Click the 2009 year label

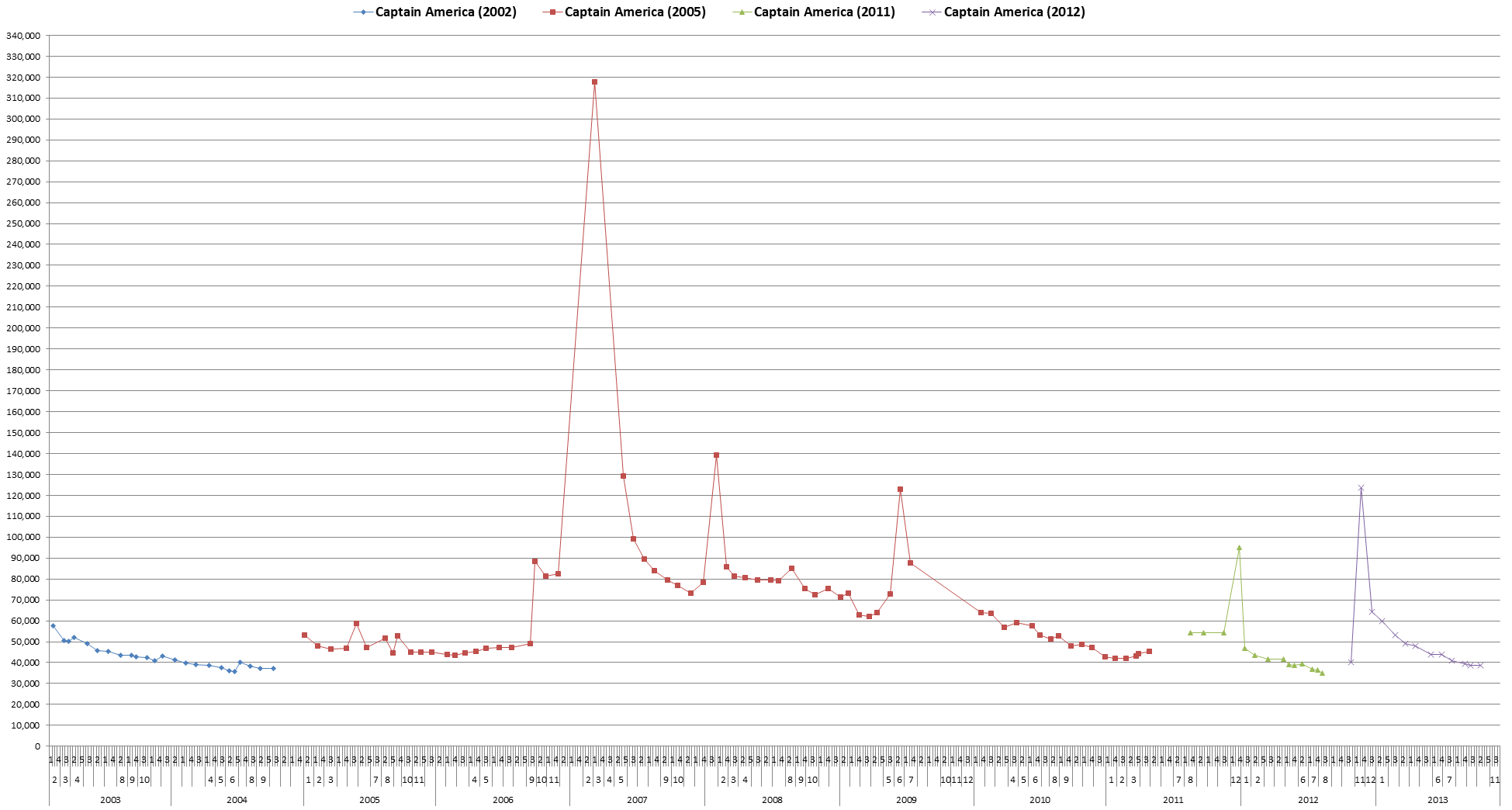click(x=906, y=800)
